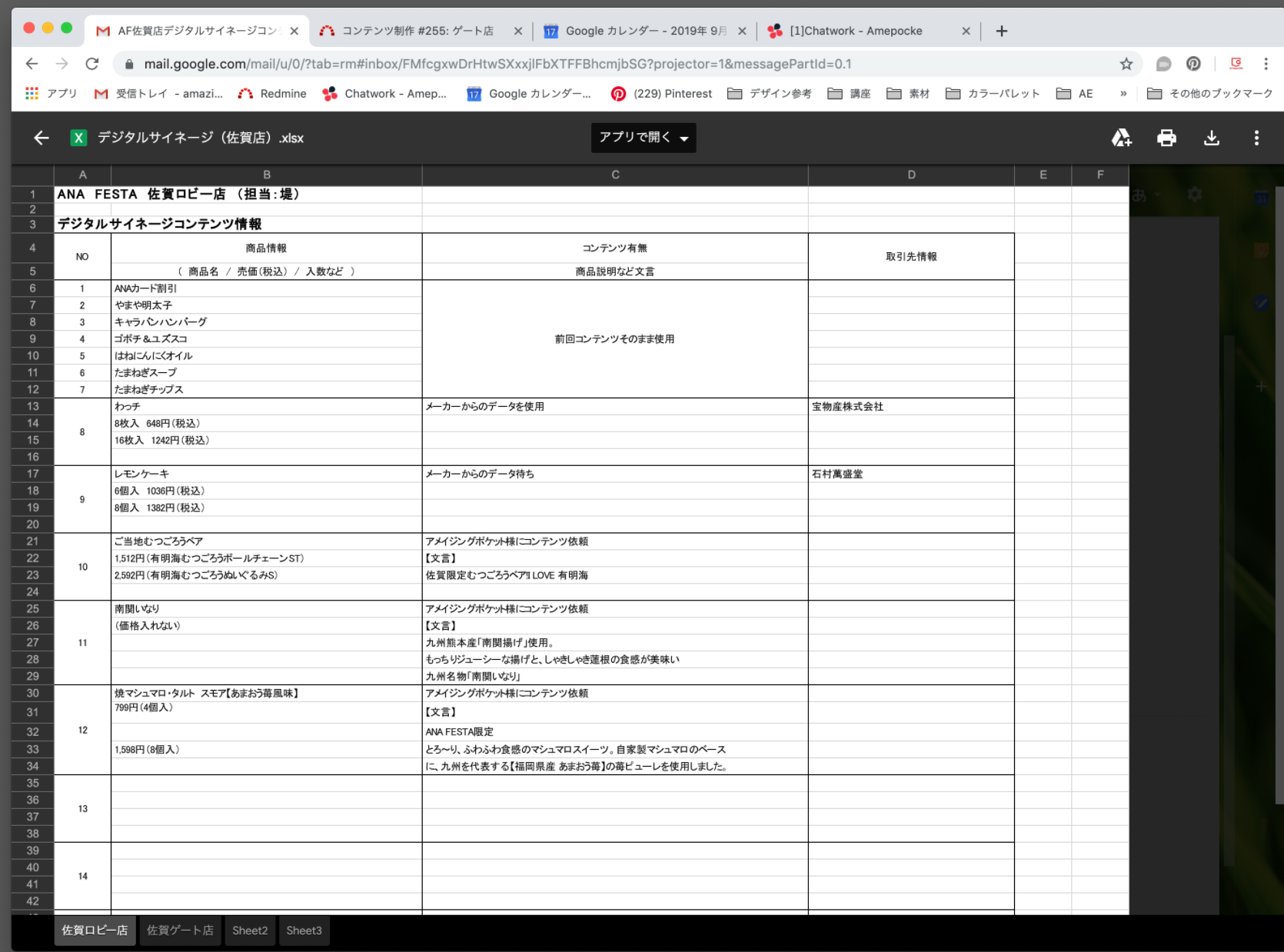The image size is (1284, 952).
Task: Click the green Excel file icon
Action: click(78, 138)
